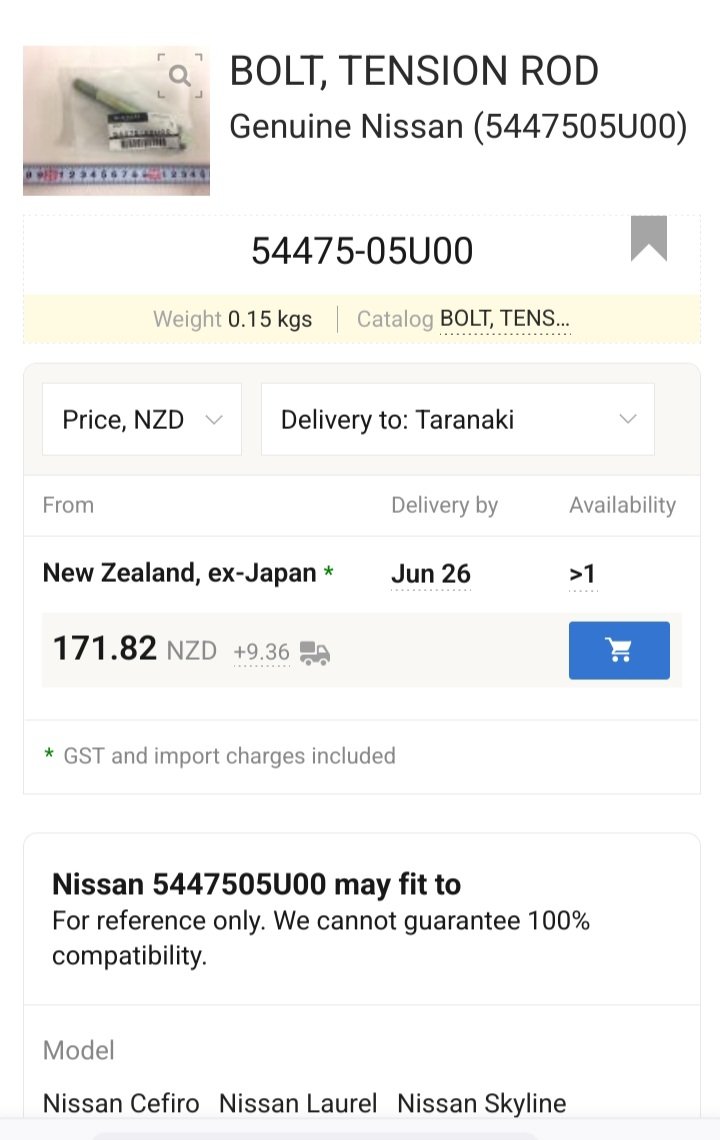Open the Nissan Skyline model link

click(481, 1103)
